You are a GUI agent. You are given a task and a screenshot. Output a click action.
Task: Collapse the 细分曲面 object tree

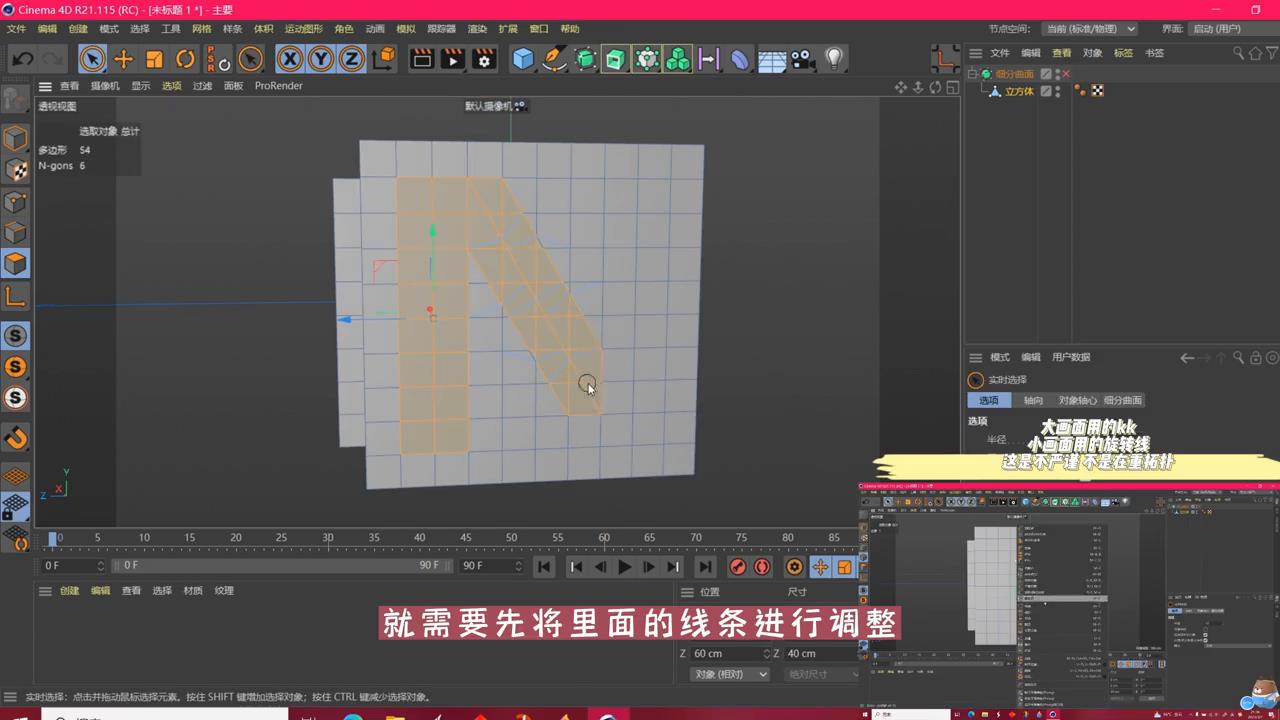(x=972, y=74)
